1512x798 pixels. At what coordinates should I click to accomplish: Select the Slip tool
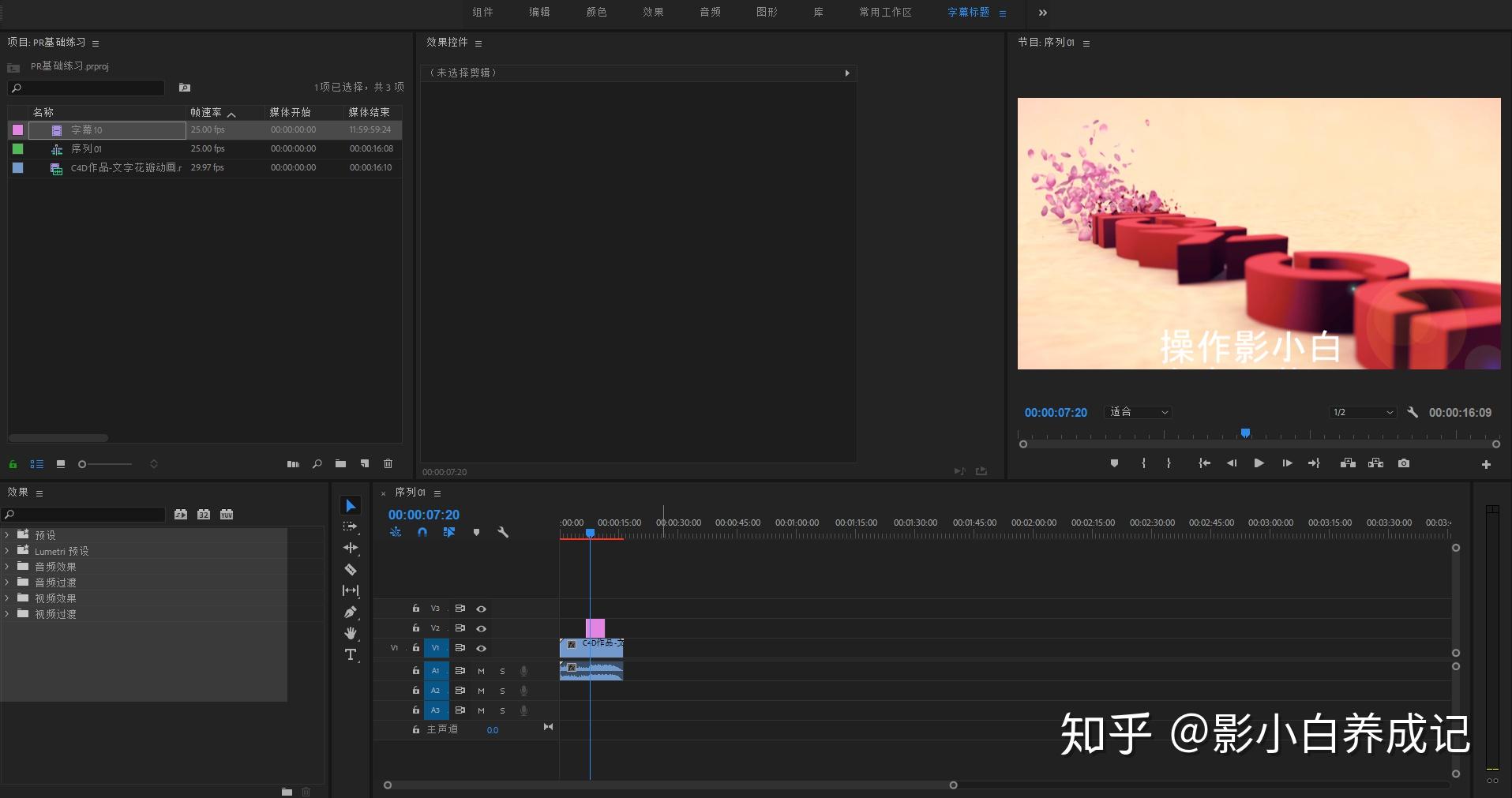(x=351, y=590)
